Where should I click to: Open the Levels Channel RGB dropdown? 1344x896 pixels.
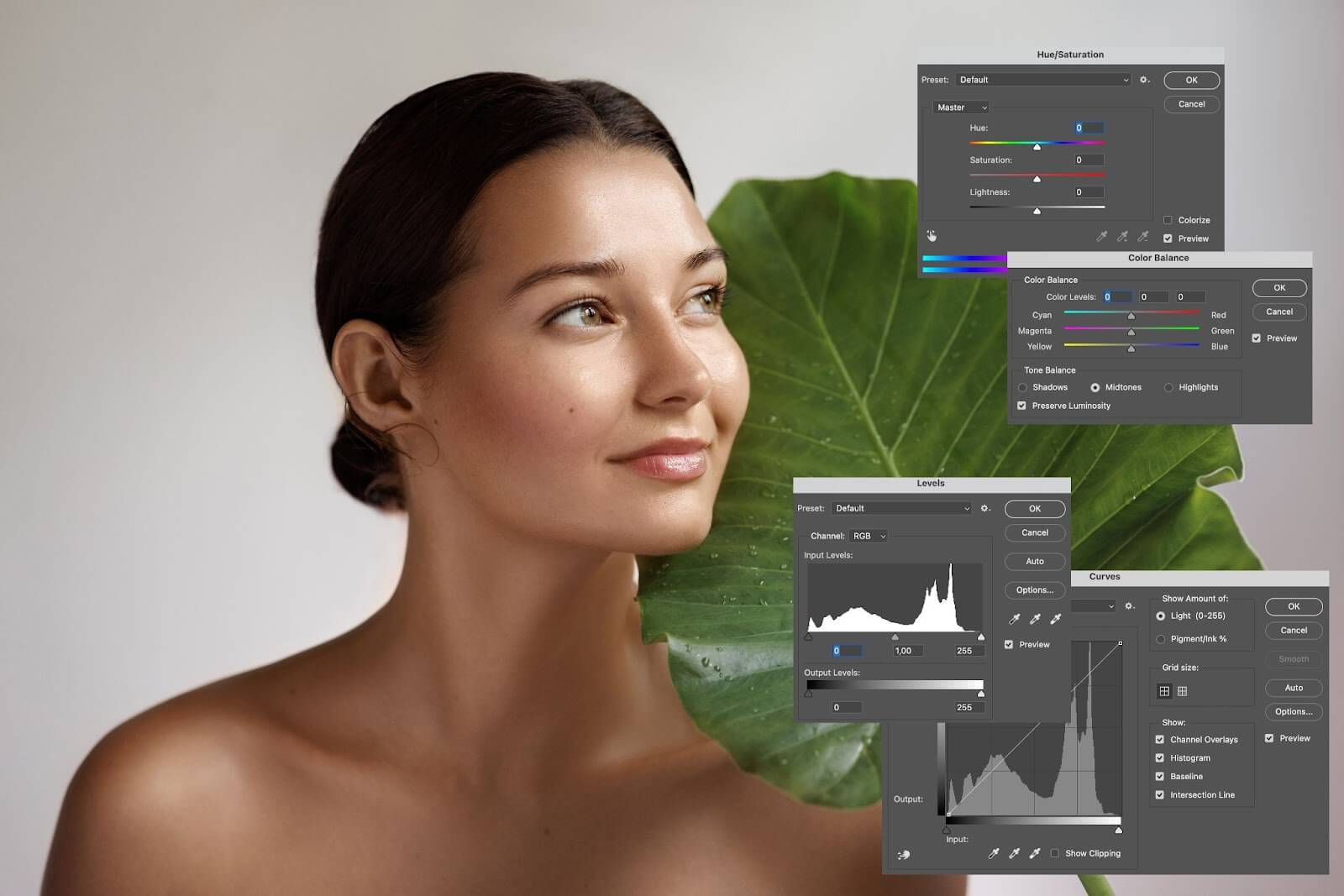(x=869, y=536)
